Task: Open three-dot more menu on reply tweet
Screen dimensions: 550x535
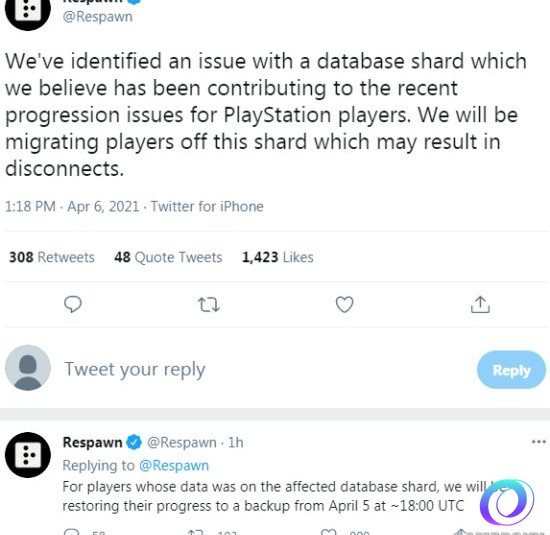Action: 539,442
